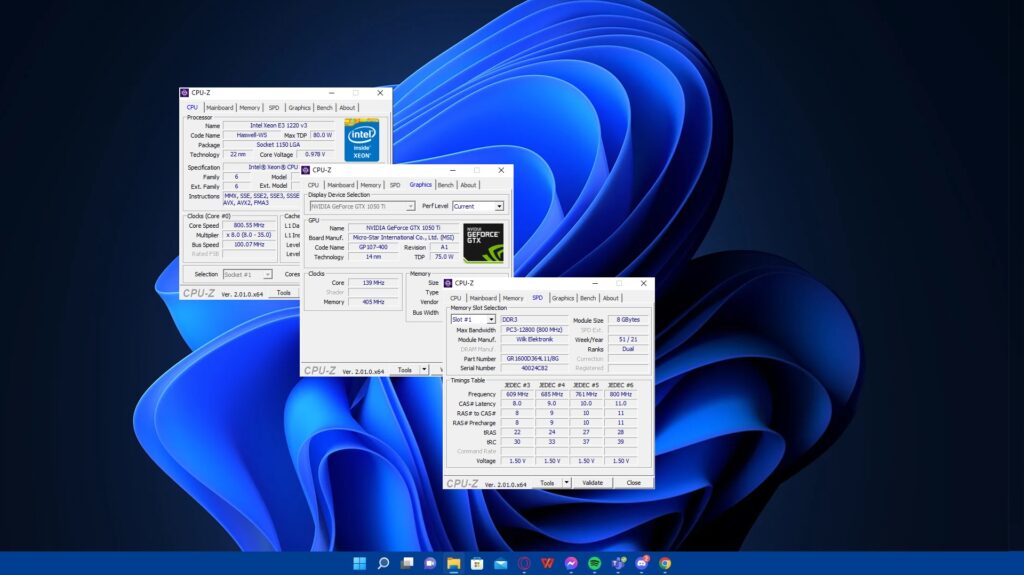
Task: Switch to Memory tab in SPD window
Action: point(513,298)
